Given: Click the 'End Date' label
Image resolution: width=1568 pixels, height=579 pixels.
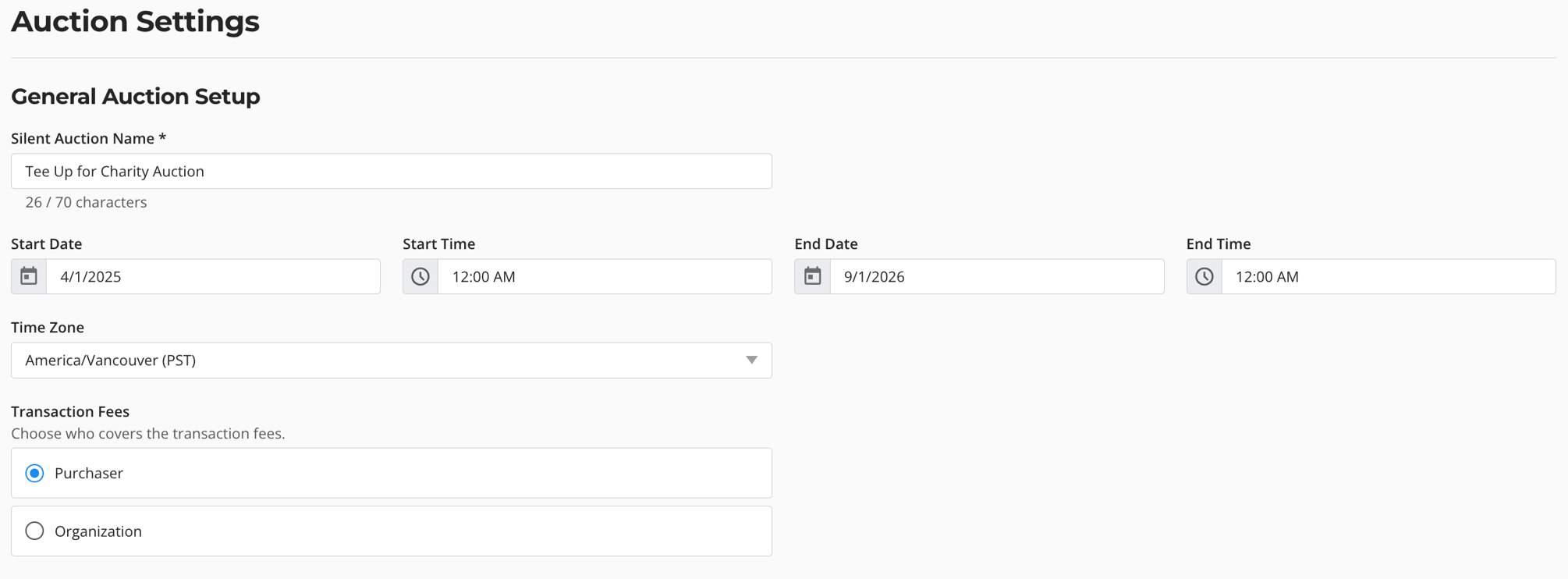Looking at the screenshot, I should pyautogui.click(x=826, y=243).
